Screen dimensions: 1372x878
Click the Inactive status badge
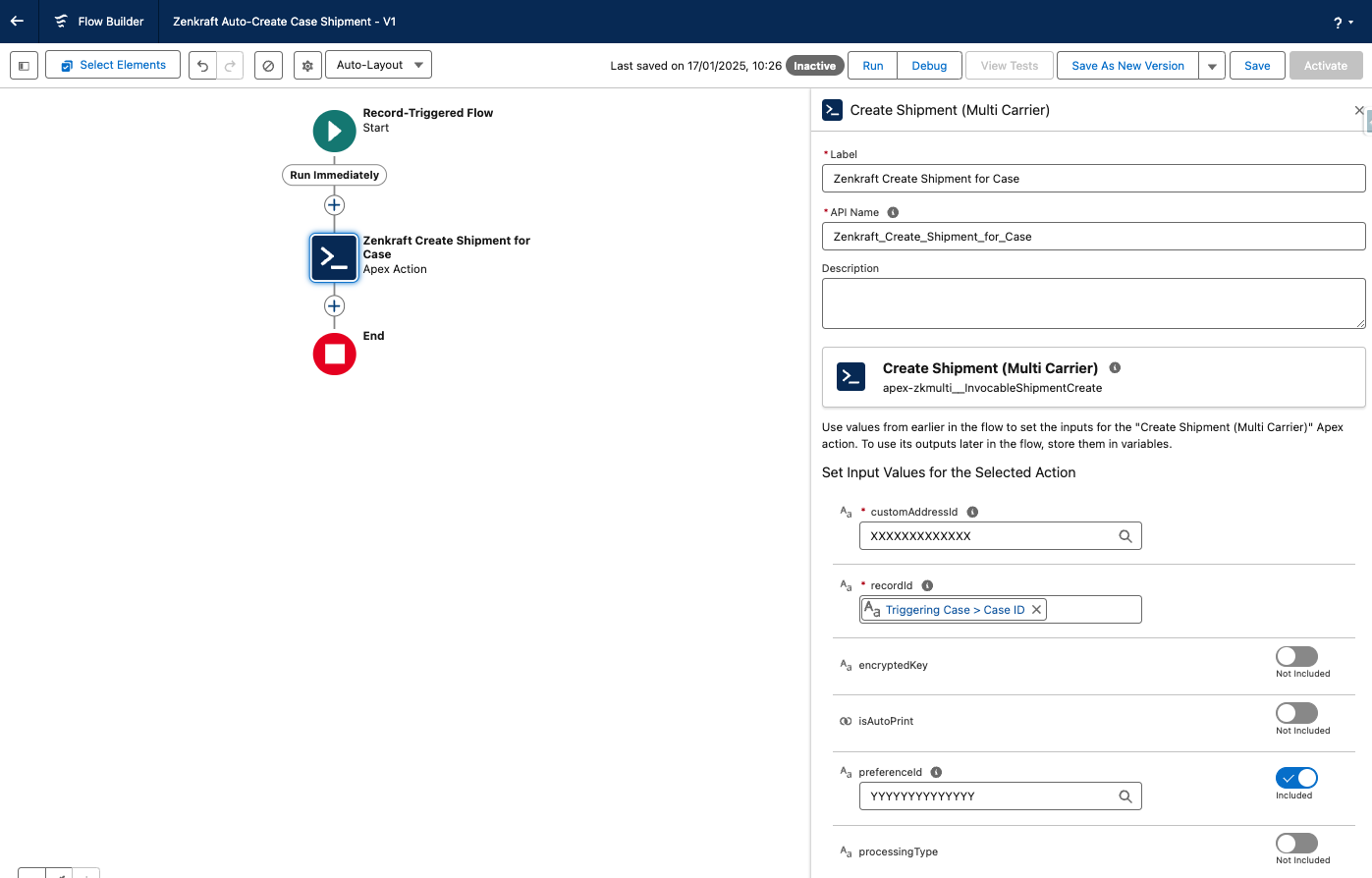814,66
